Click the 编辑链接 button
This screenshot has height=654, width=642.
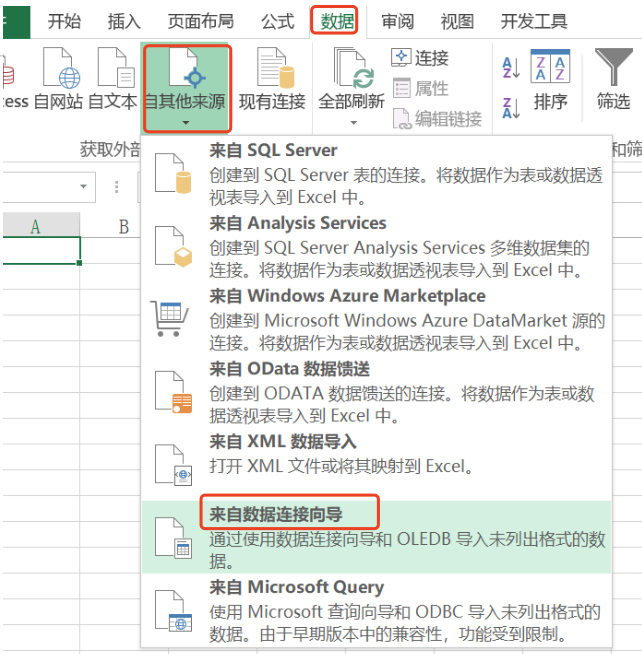tap(437, 118)
